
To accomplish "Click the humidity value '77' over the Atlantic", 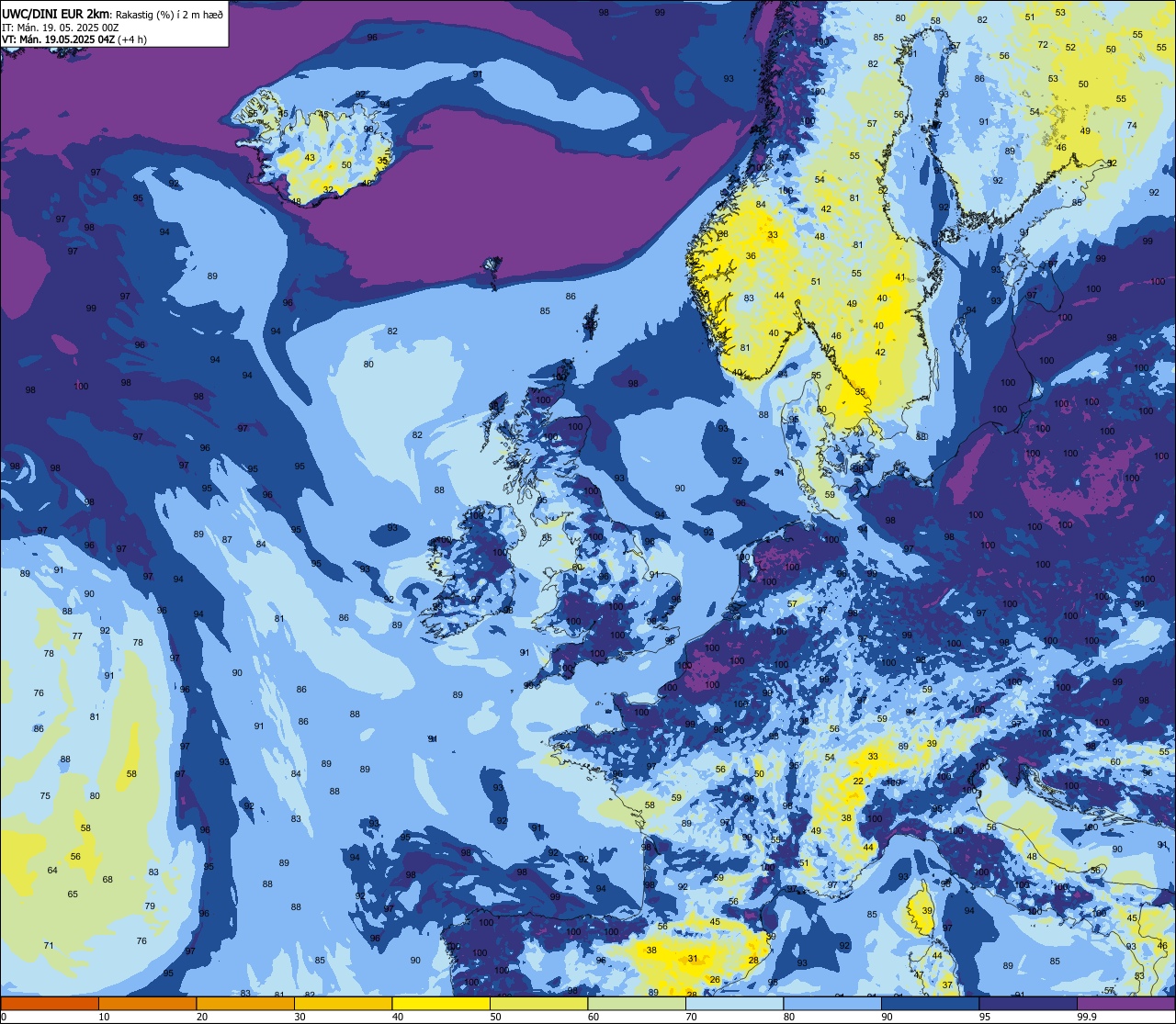I will (x=77, y=636).
